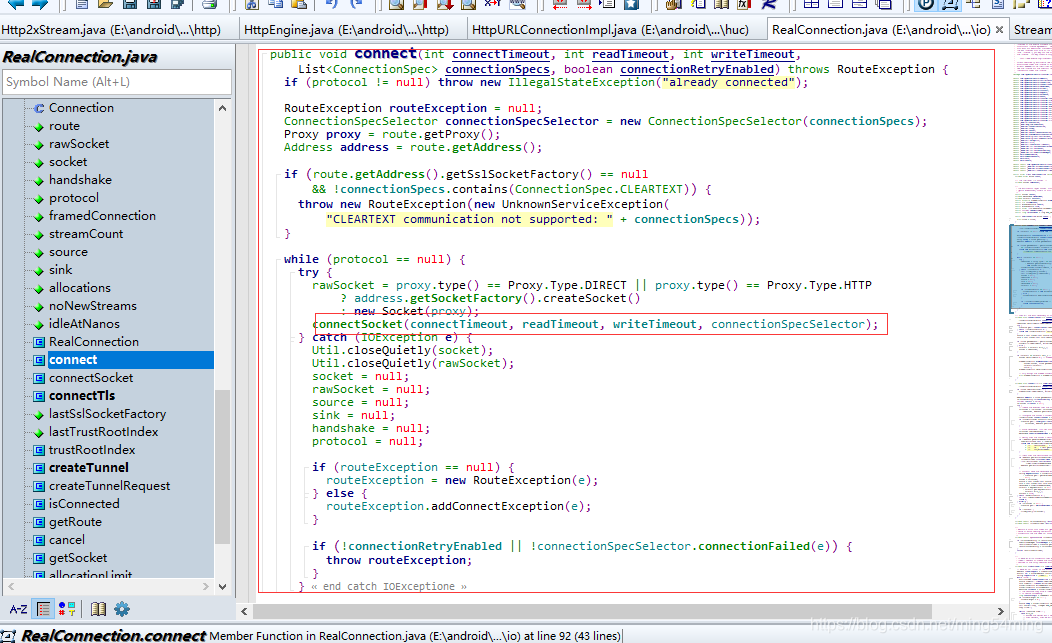
Task: Click the tile windows layout icon
Action: pos(811,4)
